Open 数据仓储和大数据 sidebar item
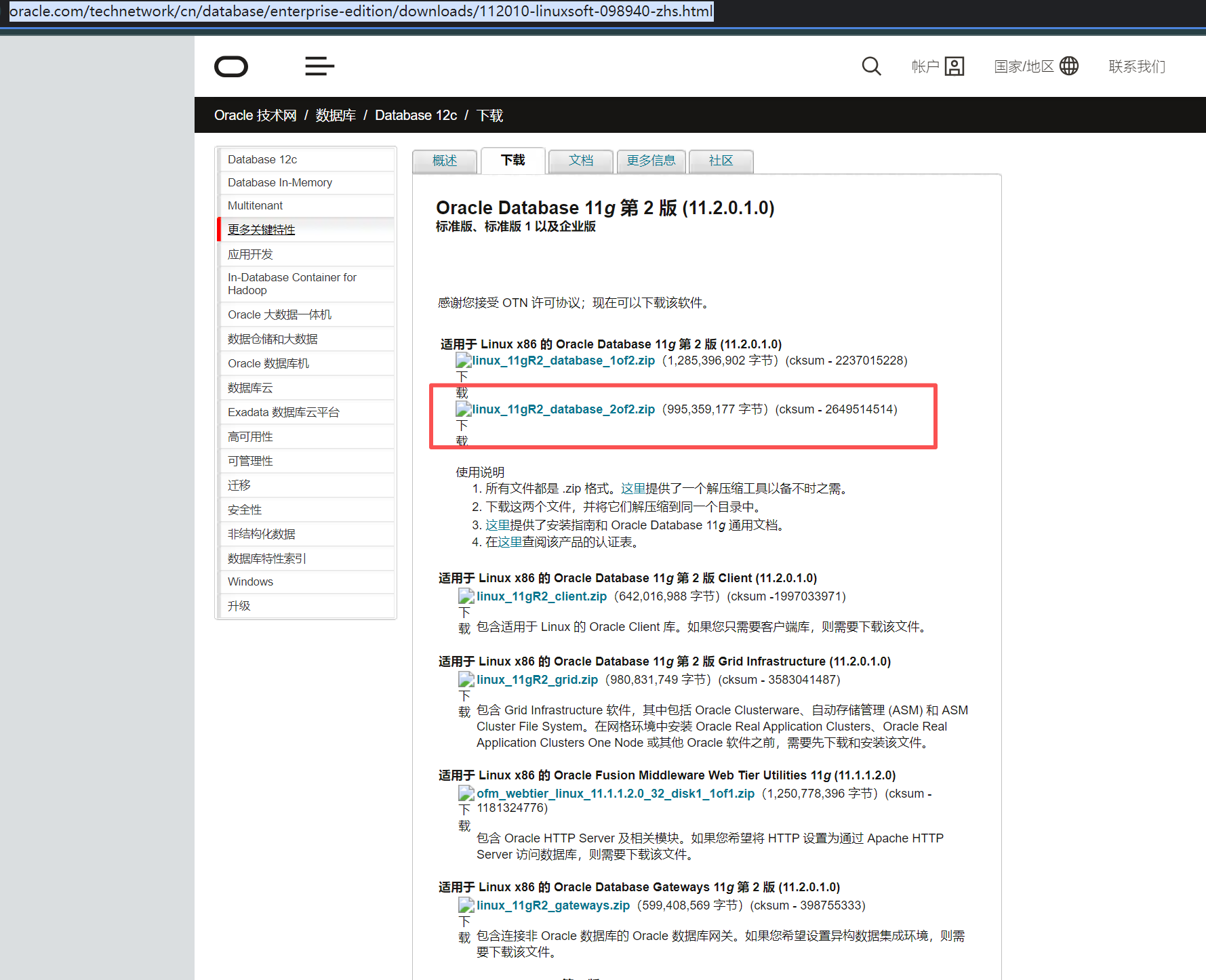The image size is (1206, 980). click(306, 339)
